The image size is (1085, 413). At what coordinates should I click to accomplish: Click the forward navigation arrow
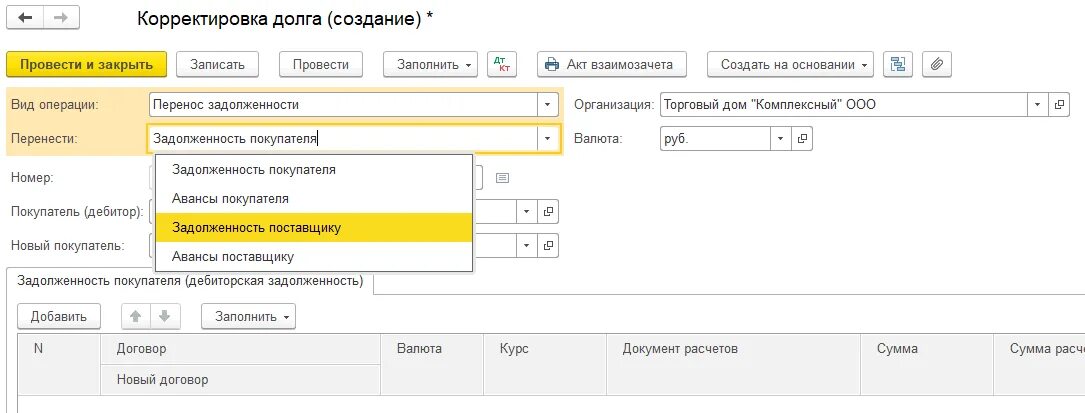pyautogui.click(x=61, y=19)
